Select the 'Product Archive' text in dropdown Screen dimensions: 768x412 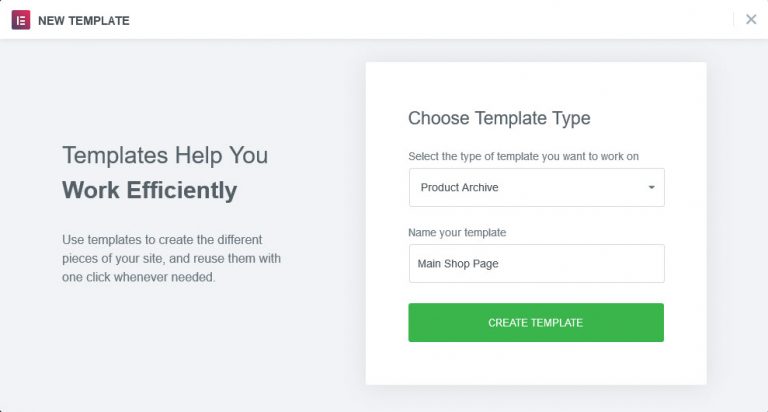pos(459,187)
